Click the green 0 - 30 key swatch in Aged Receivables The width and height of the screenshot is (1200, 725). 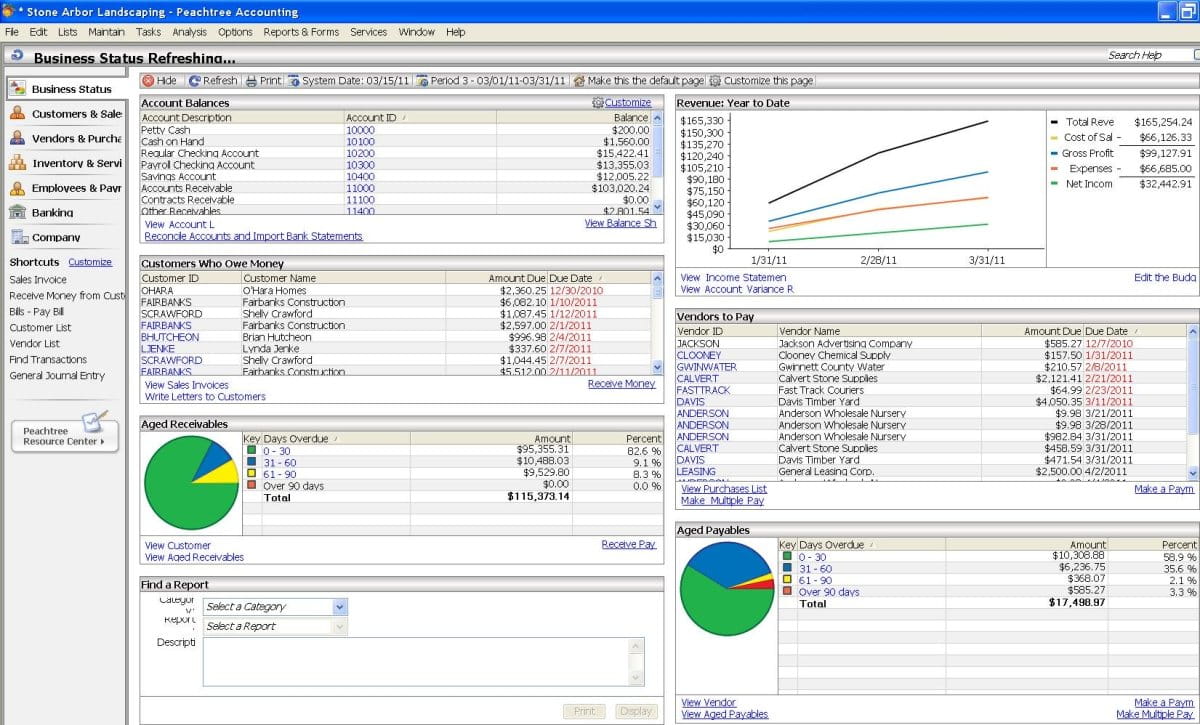tap(252, 451)
